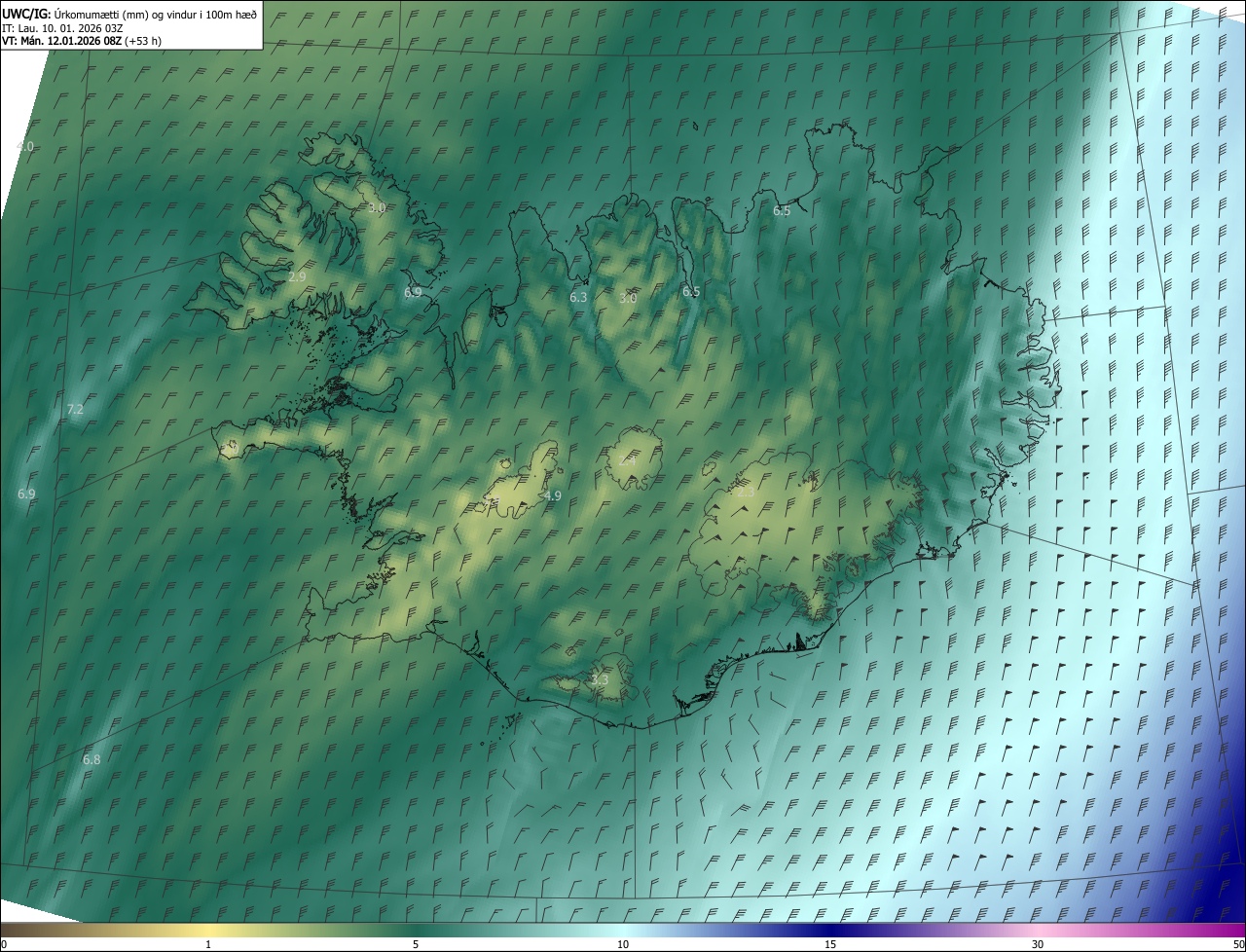Click the 6.3 value on the north coast
This screenshot has width=1246, height=952.
tap(578, 297)
